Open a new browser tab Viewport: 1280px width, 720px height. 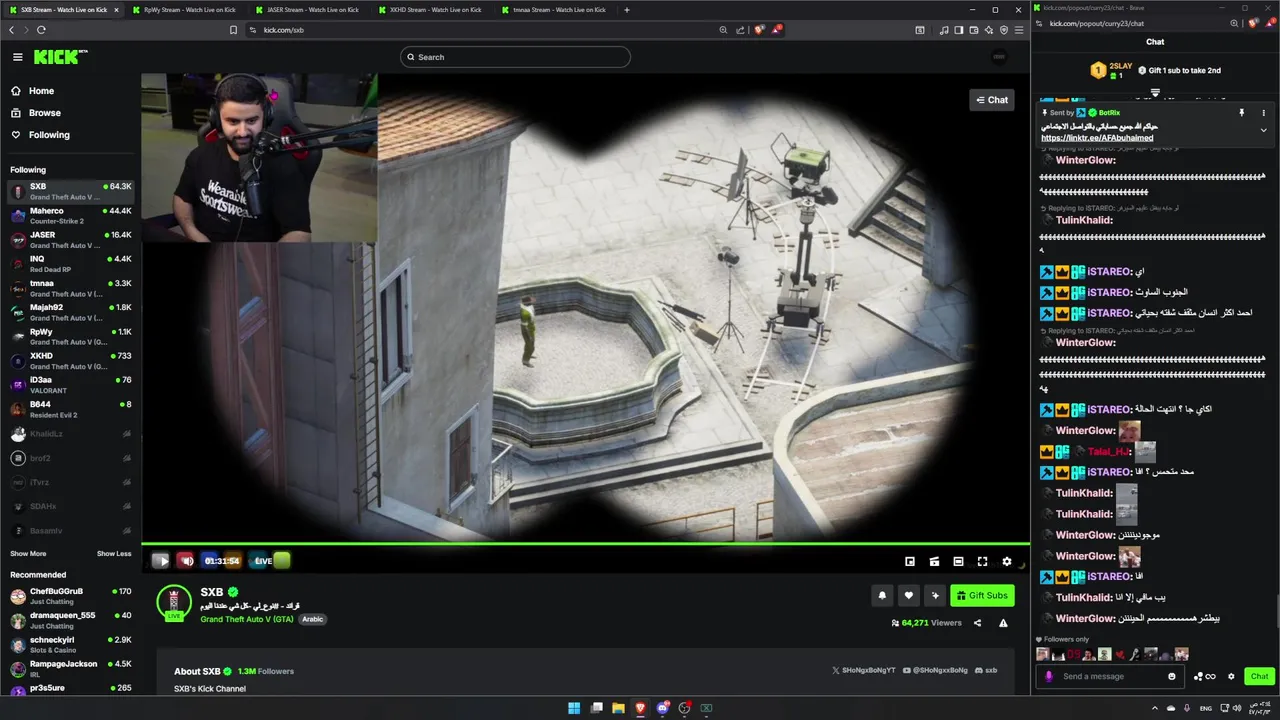click(627, 10)
